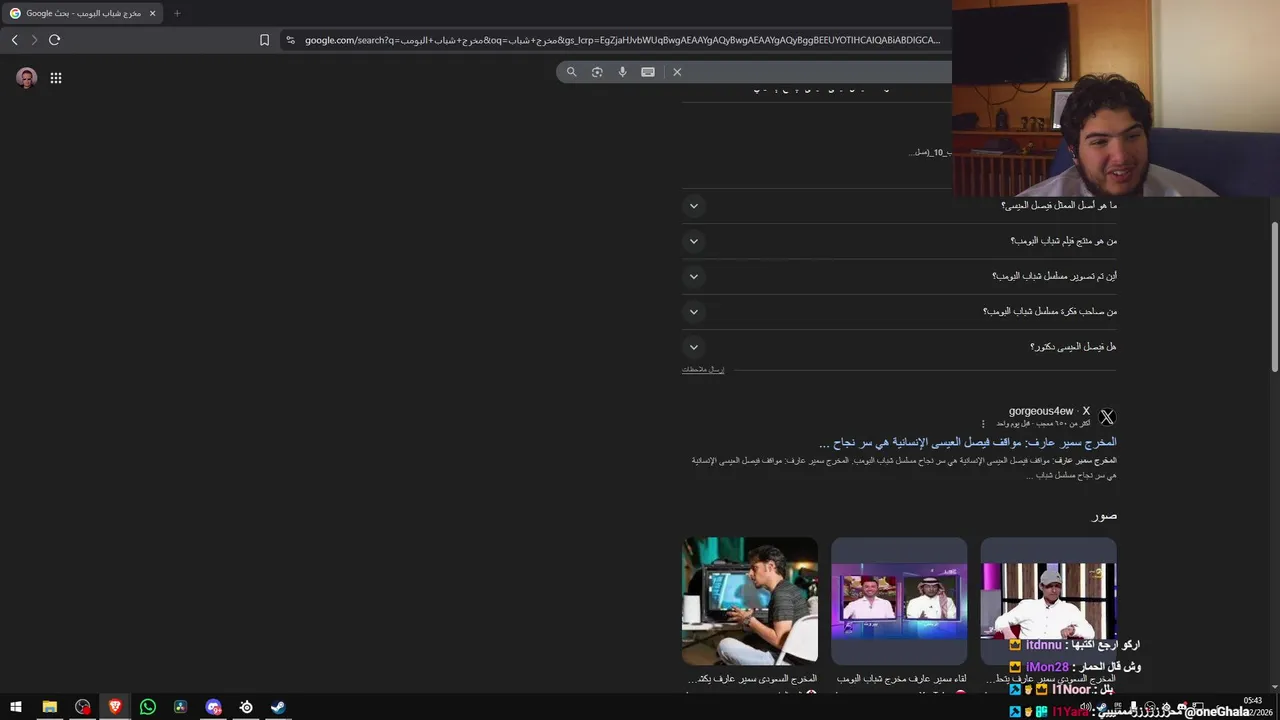Open OBS Studio from the taskbar
The image size is (1280, 720).
[x=82, y=707]
